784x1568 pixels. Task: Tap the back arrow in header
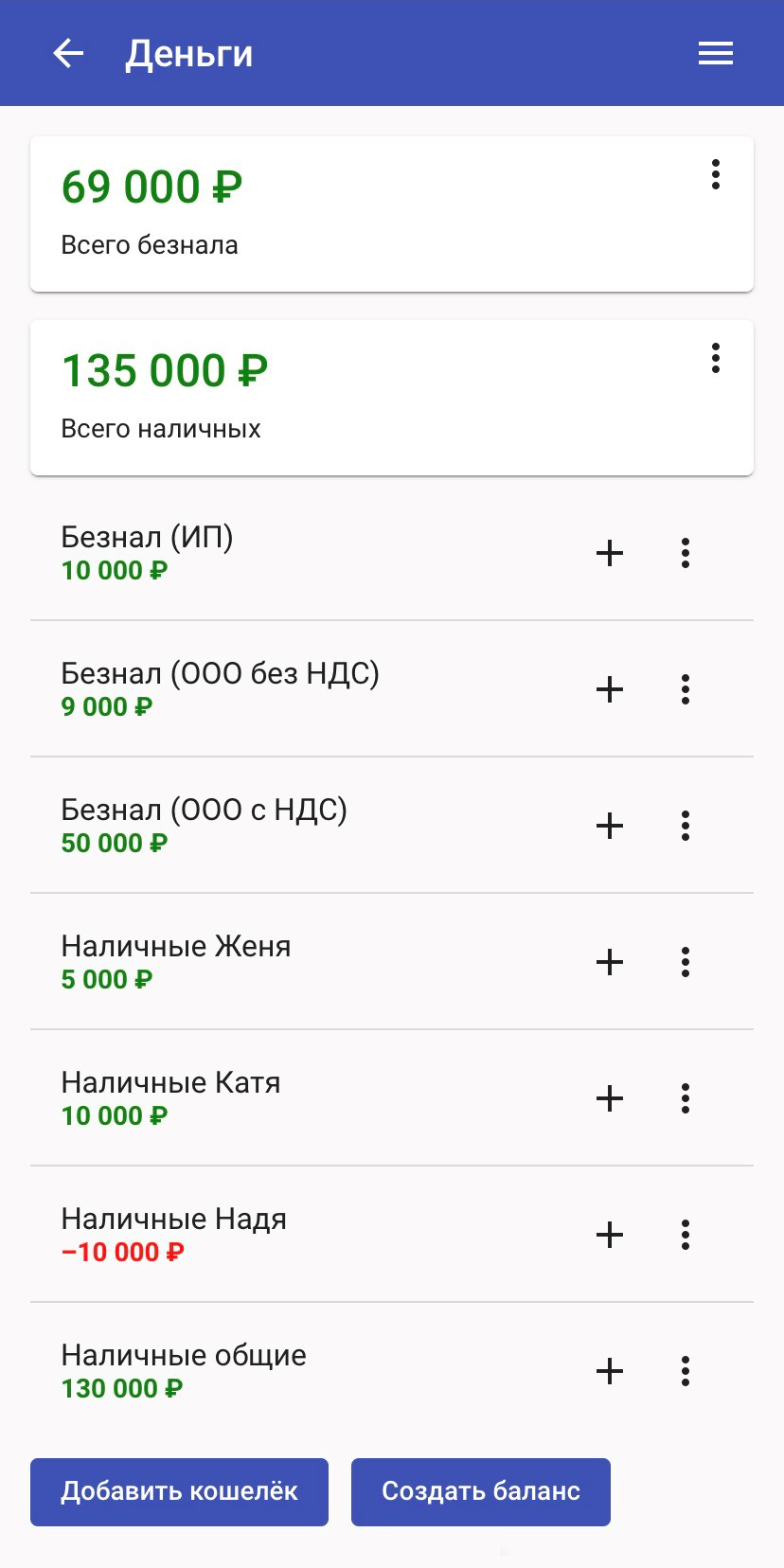[68, 54]
